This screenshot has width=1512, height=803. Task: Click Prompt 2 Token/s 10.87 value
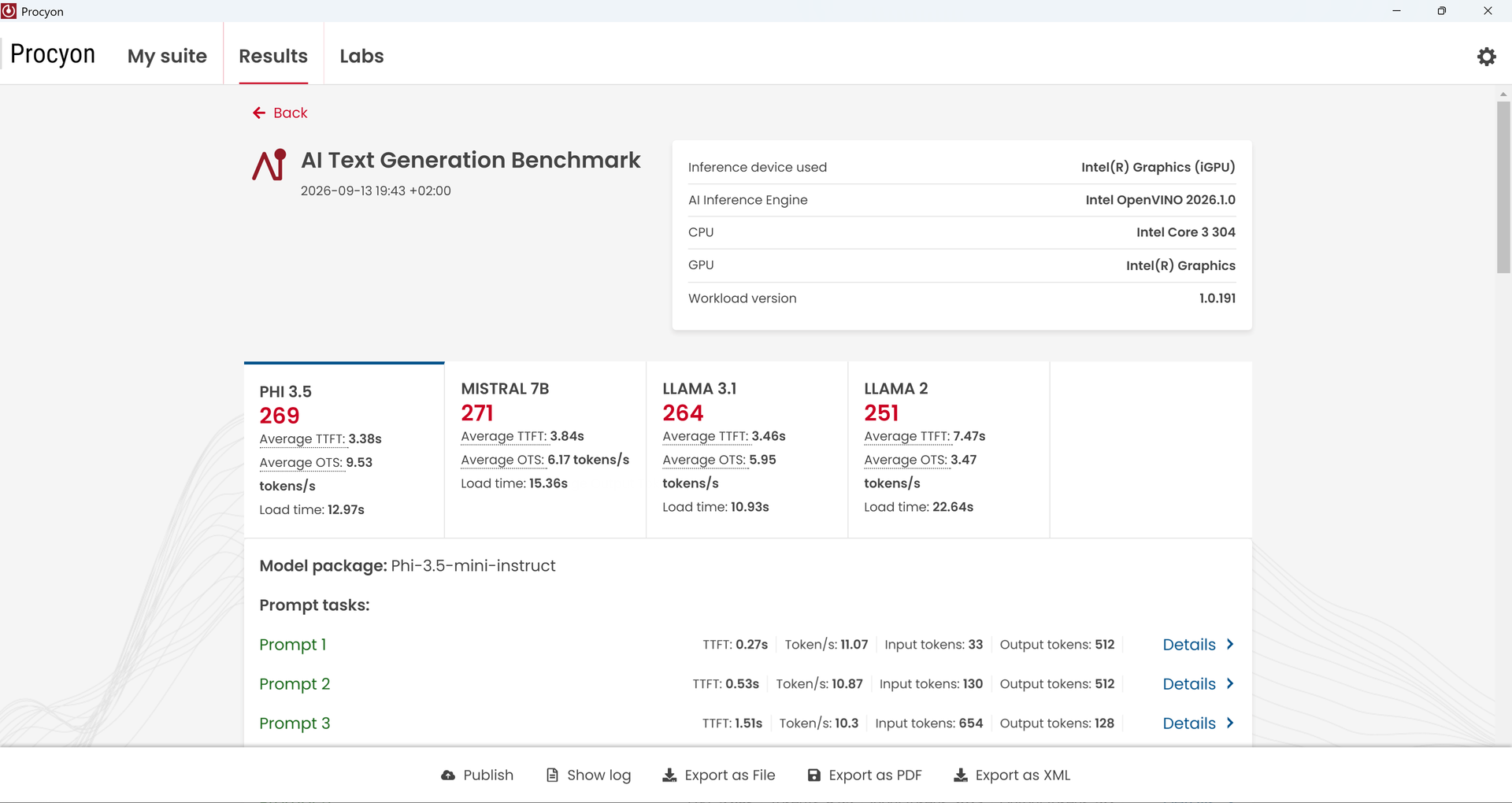[847, 683]
